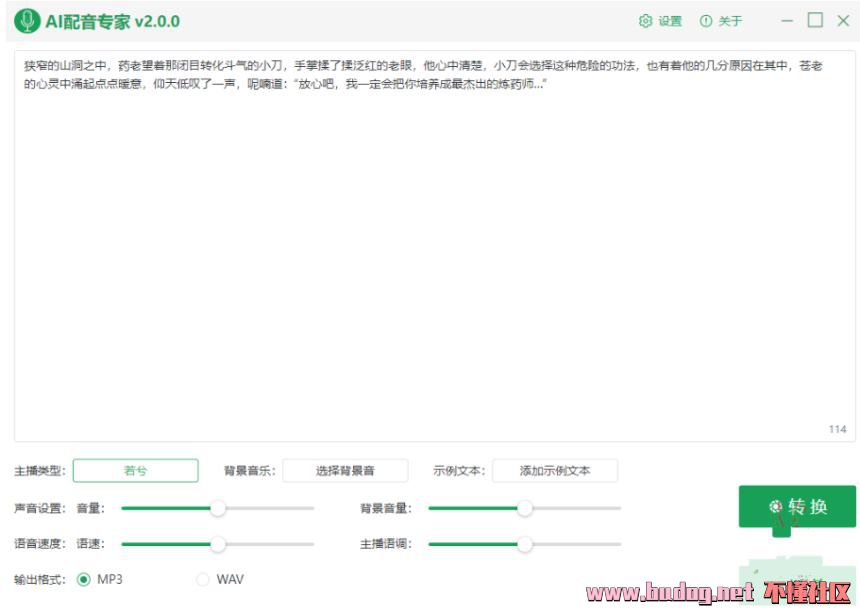This screenshot has height=613, width=860.
Task: Open 选择背景音 to pick background music
Action: click(345, 471)
